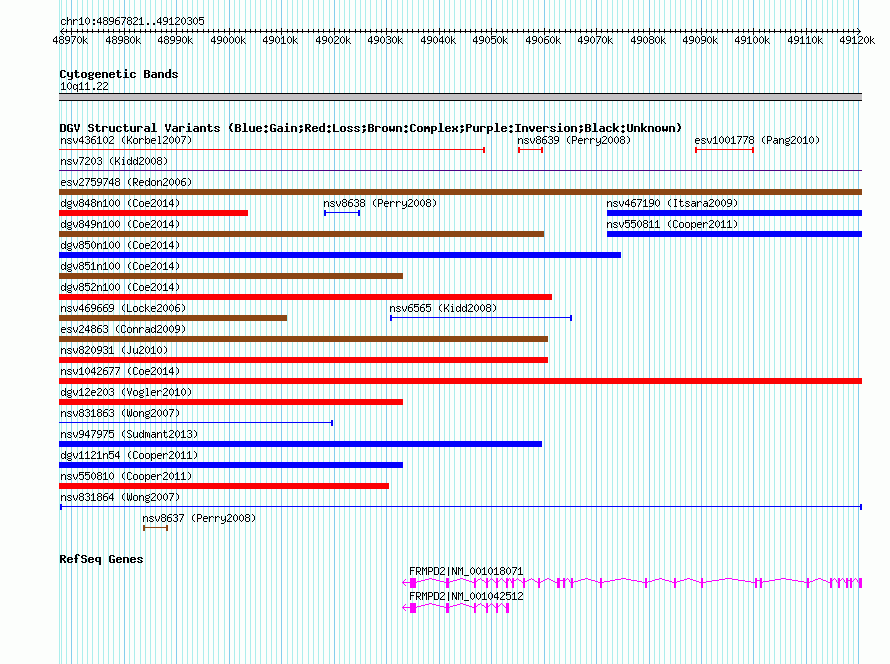890x664 pixels.
Task: Open the nsv8637 (Perry2008) label
Action: pyautogui.click(x=199, y=518)
